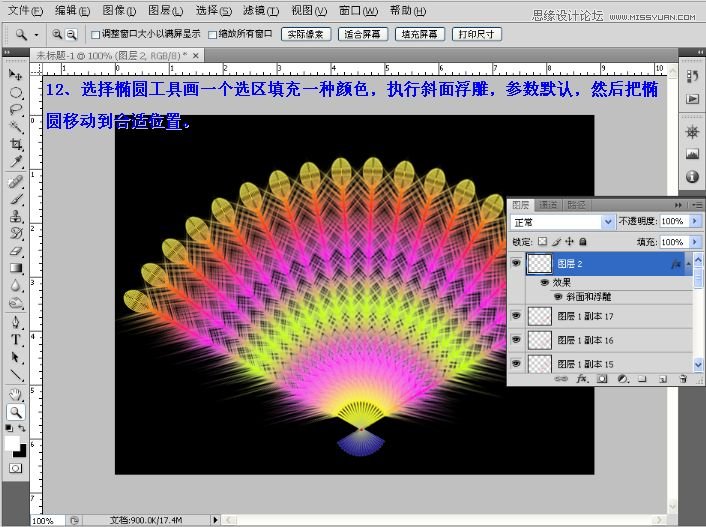Toggle lock position icon
Viewport: 706px width, 527px height.
570,241
